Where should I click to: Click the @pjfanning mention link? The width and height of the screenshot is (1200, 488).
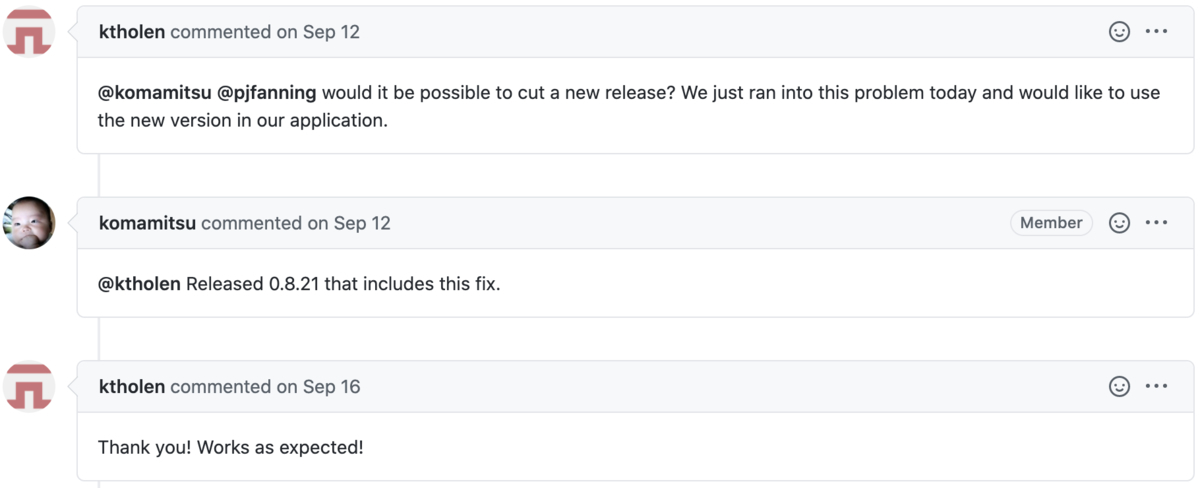point(266,93)
